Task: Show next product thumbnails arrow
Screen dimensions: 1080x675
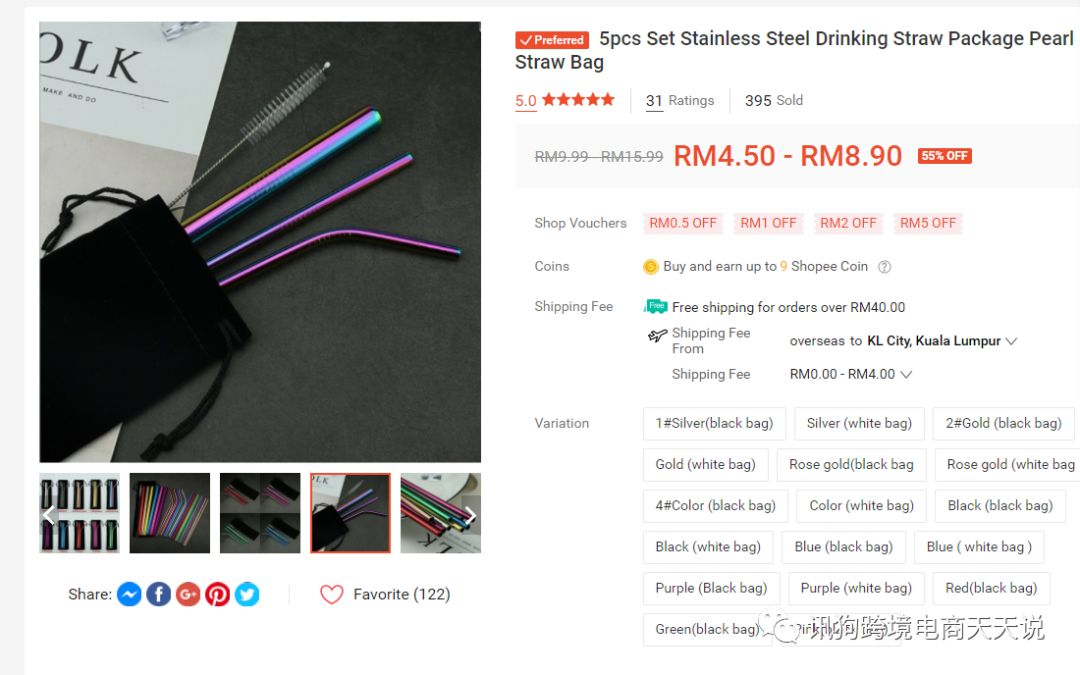Action: pos(470,514)
